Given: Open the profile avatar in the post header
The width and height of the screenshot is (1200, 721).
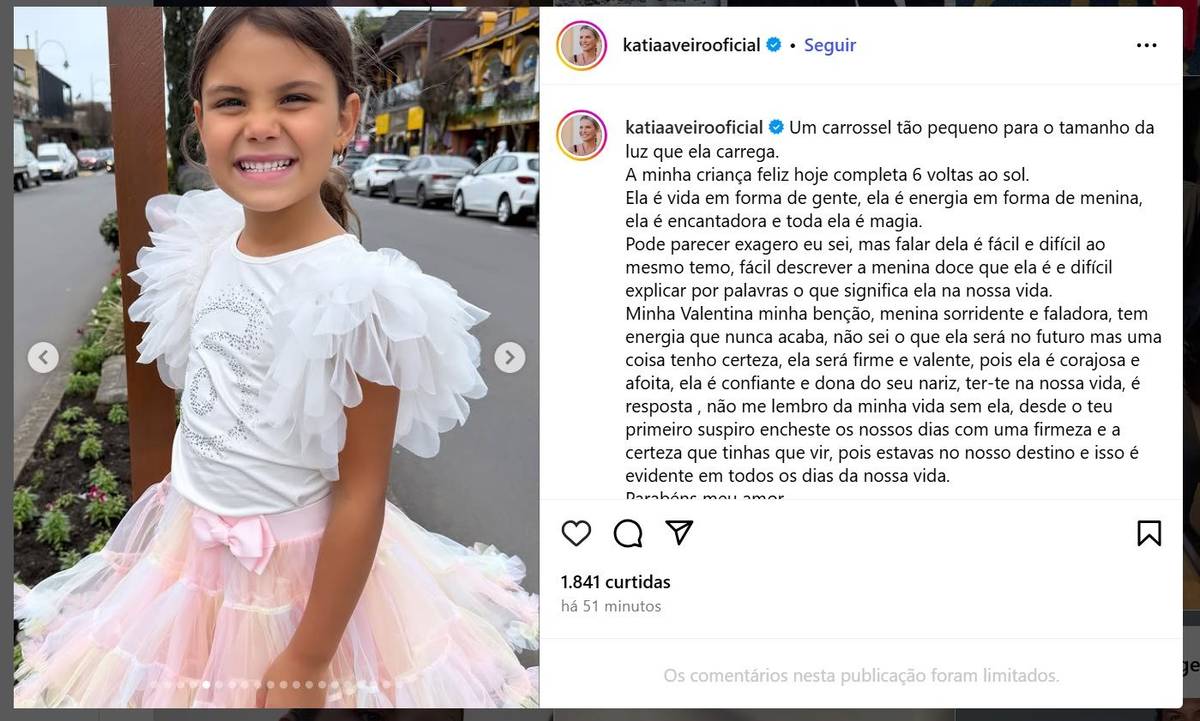Looking at the screenshot, I should tap(582, 45).
